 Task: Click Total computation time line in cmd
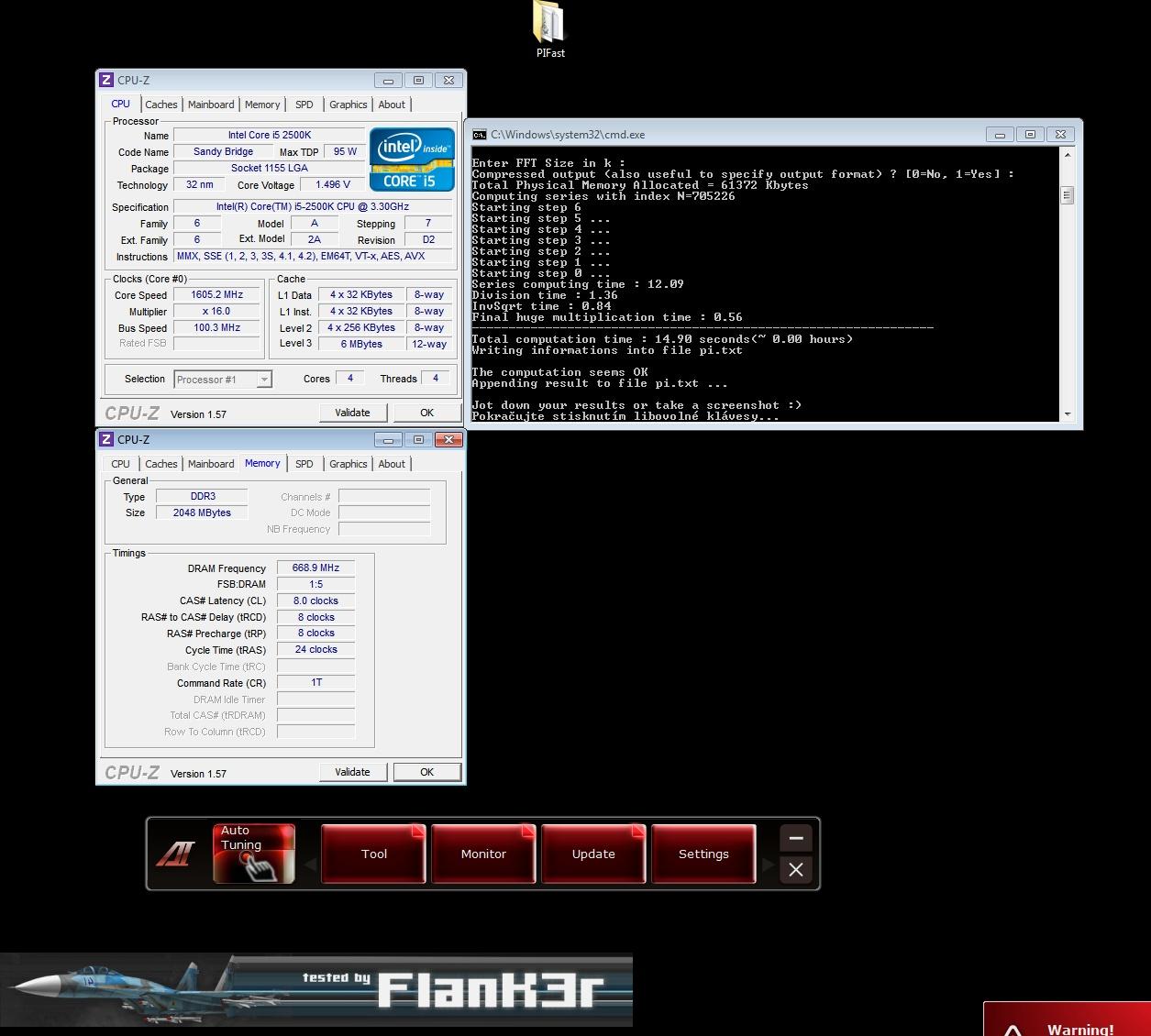(662, 339)
